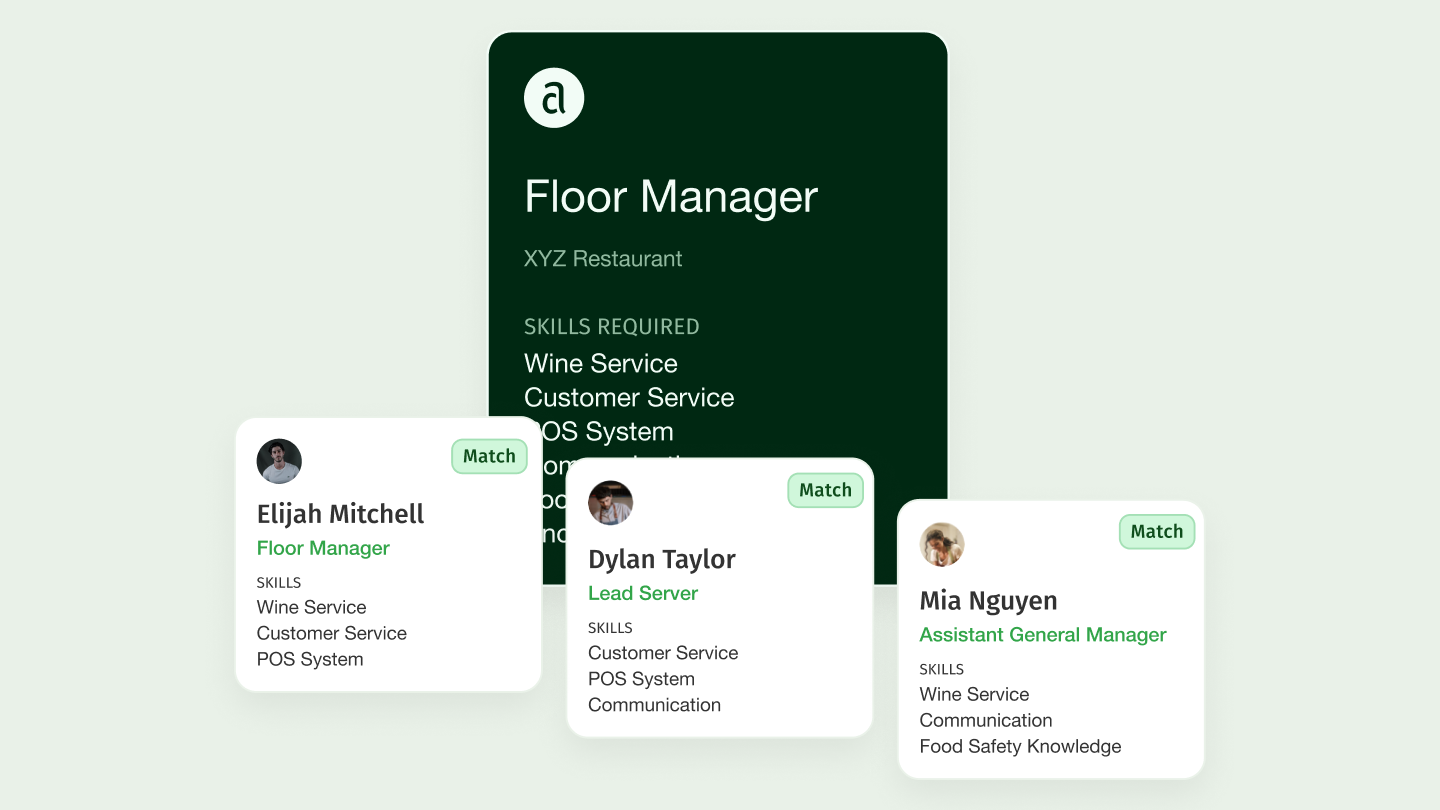Click Wine Service in required skills list
Viewport: 1440px width, 810px height.
coord(601,363)
